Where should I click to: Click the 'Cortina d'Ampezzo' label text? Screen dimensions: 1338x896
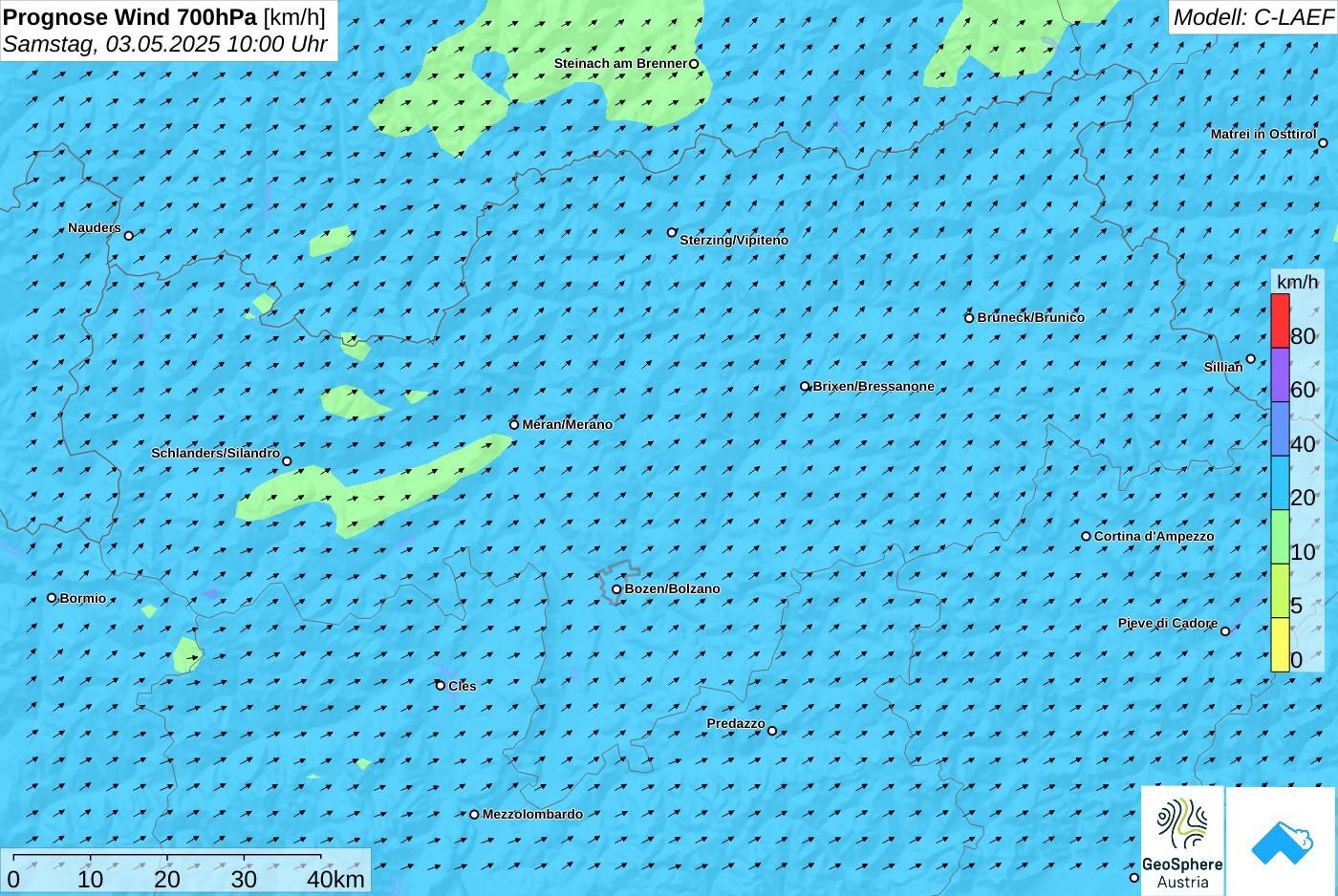pyautogui.click(x=1154, y=537)
